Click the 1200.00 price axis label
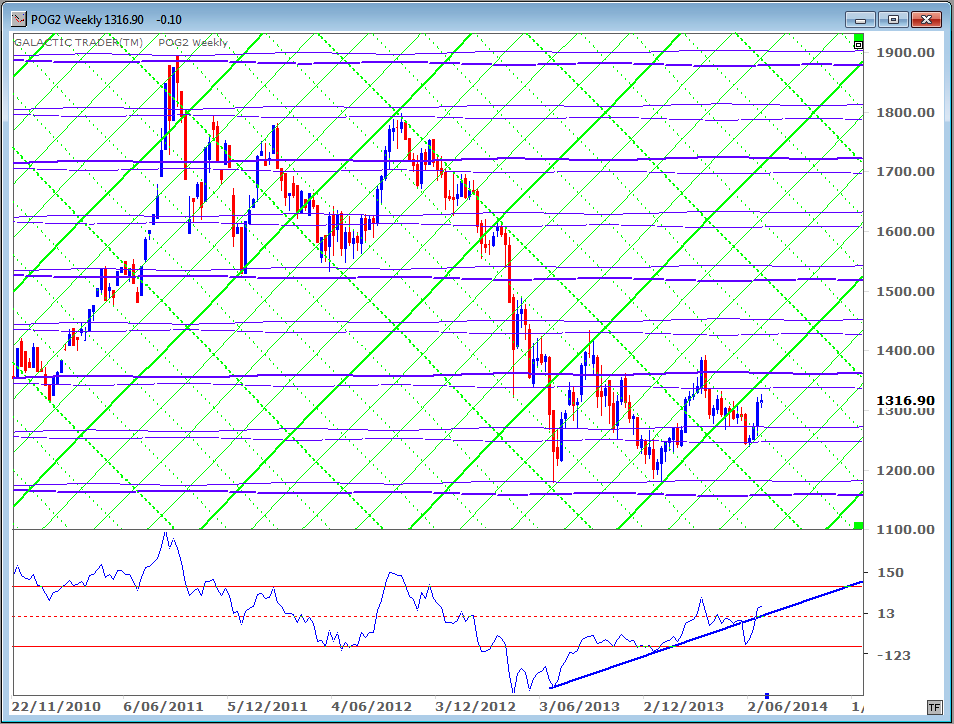This screenshot has width=954, height=724. click(905, 470)
